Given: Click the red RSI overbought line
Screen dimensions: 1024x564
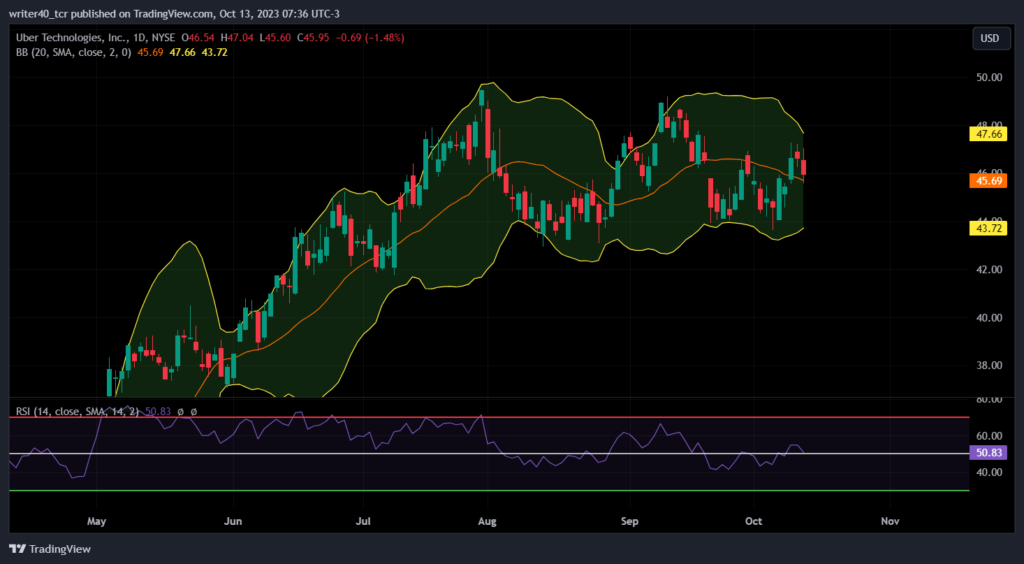Looking at the screenshot, I should pos(488,417).
